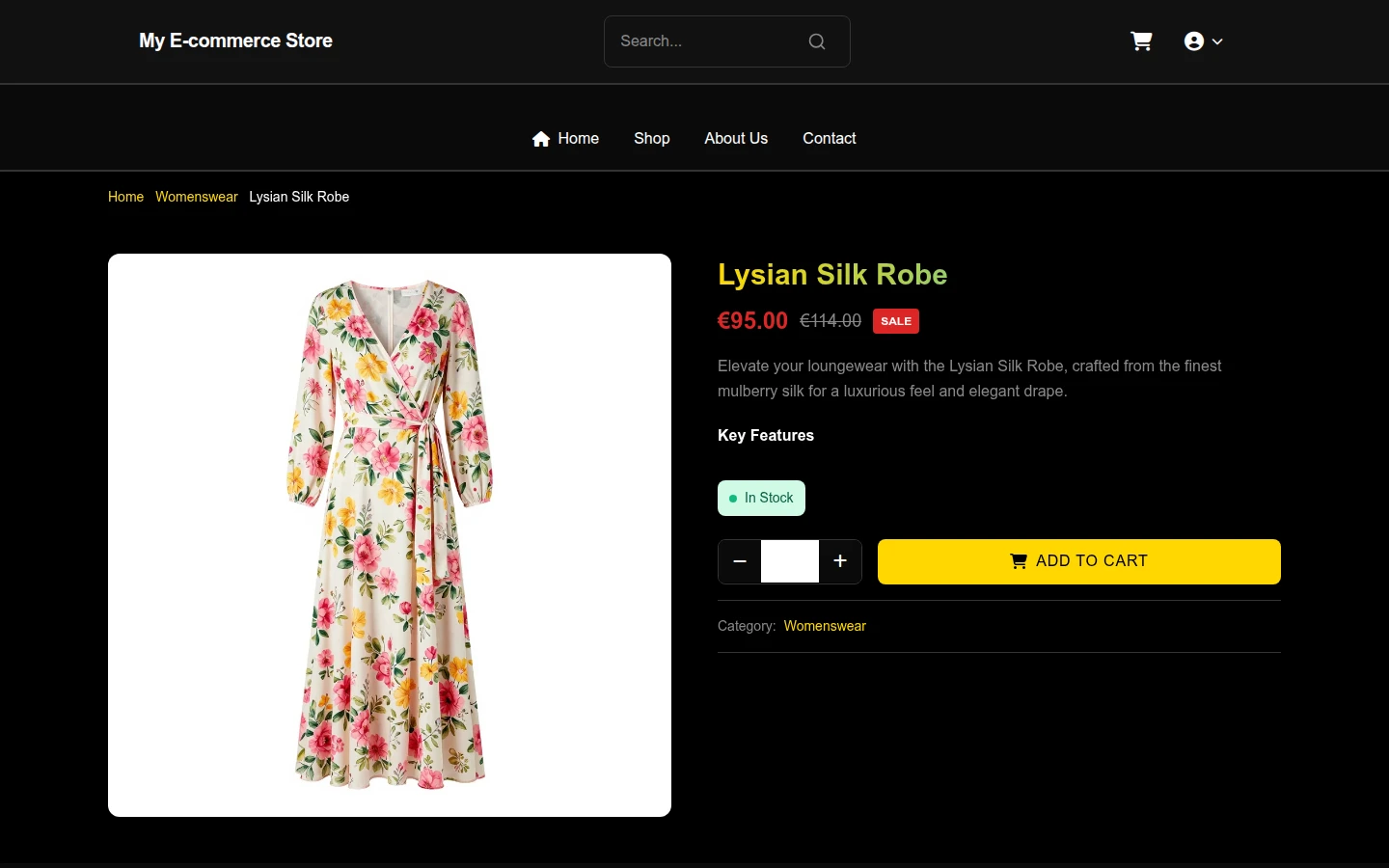Open the Contact navigation item
This screenshot has height=868, width=1389.
(x=830, y=139)
